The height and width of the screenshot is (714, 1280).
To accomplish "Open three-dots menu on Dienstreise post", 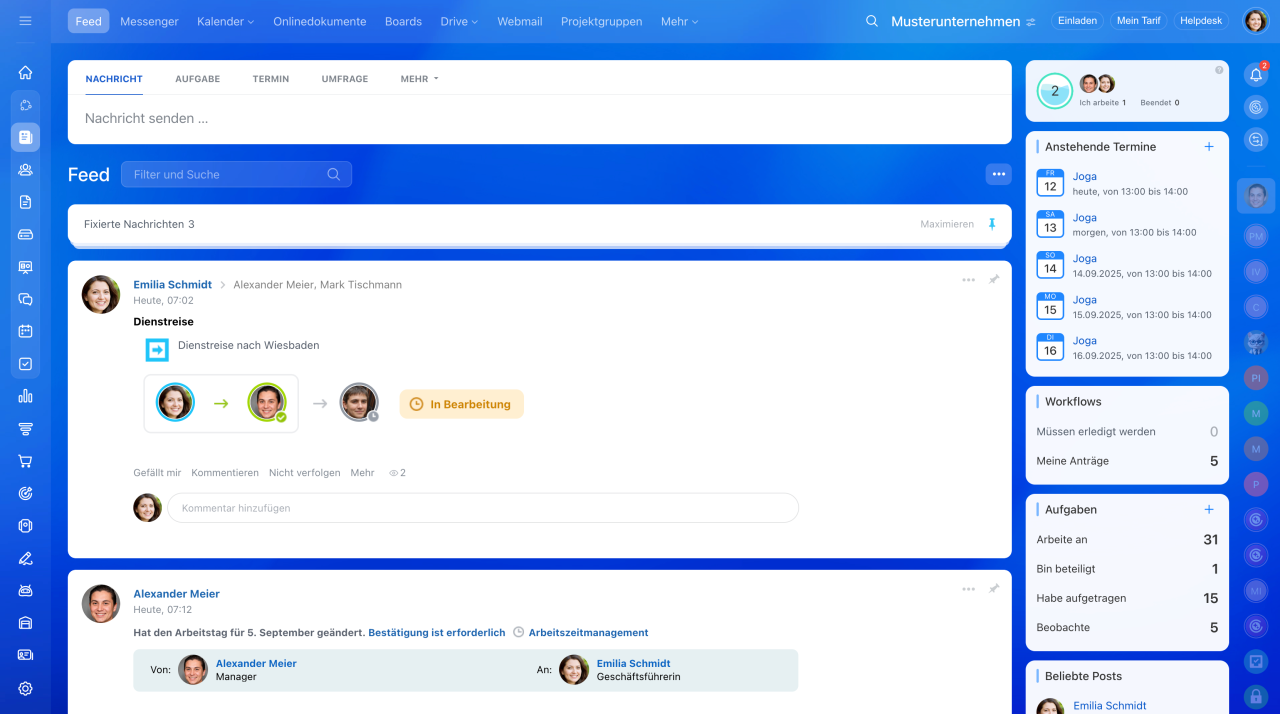I will click(968, 280).
